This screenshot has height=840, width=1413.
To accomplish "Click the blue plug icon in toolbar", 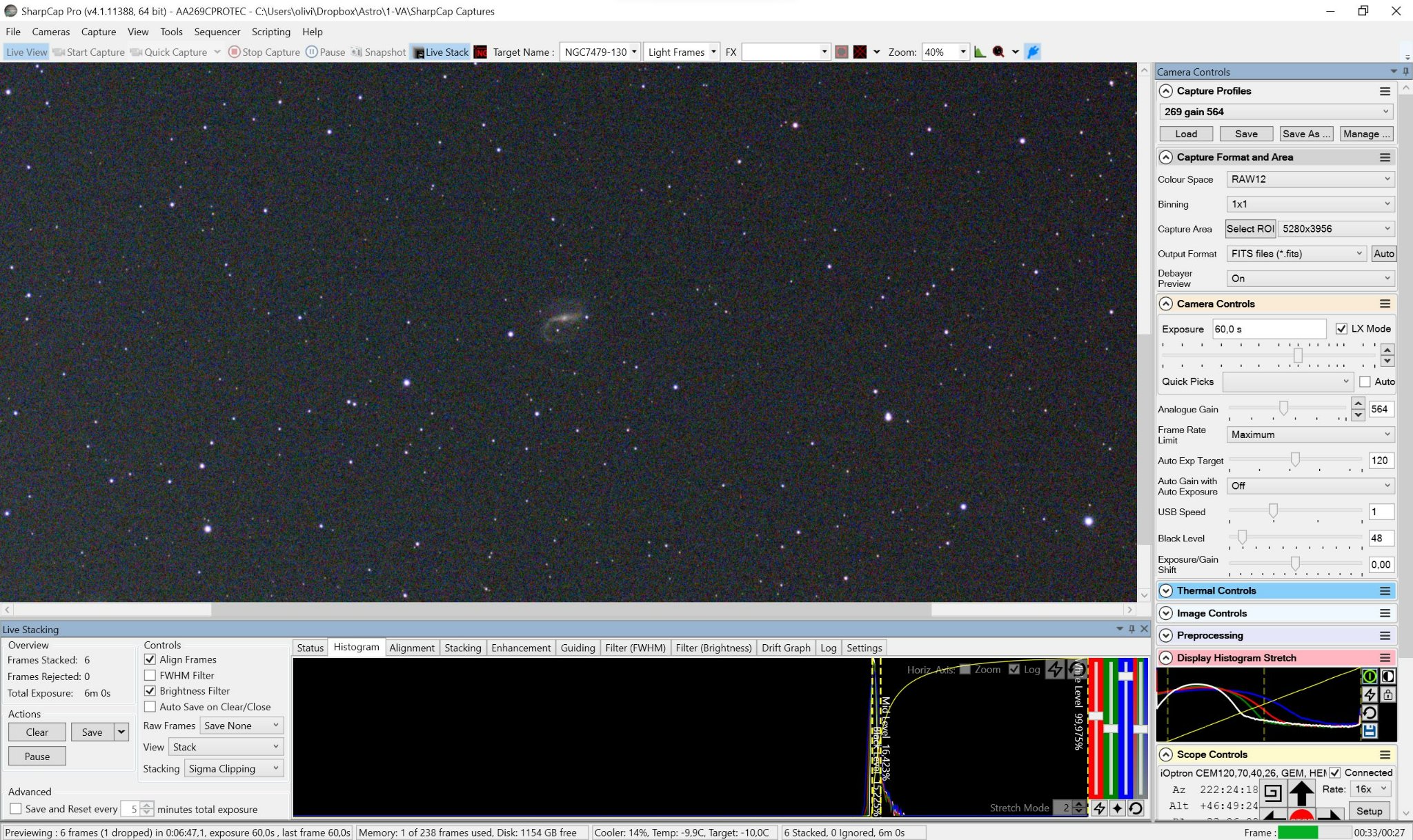I will pyautogui.click(x=1033, y=52).
